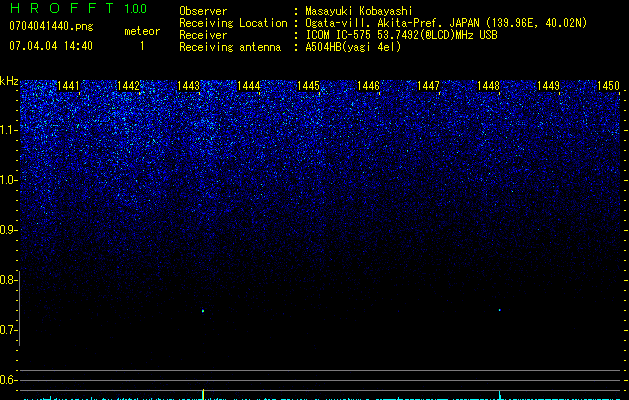The width and height of the screenshot is (629, 400).
Task: Click the 1442 time marker
Action: 128,86
